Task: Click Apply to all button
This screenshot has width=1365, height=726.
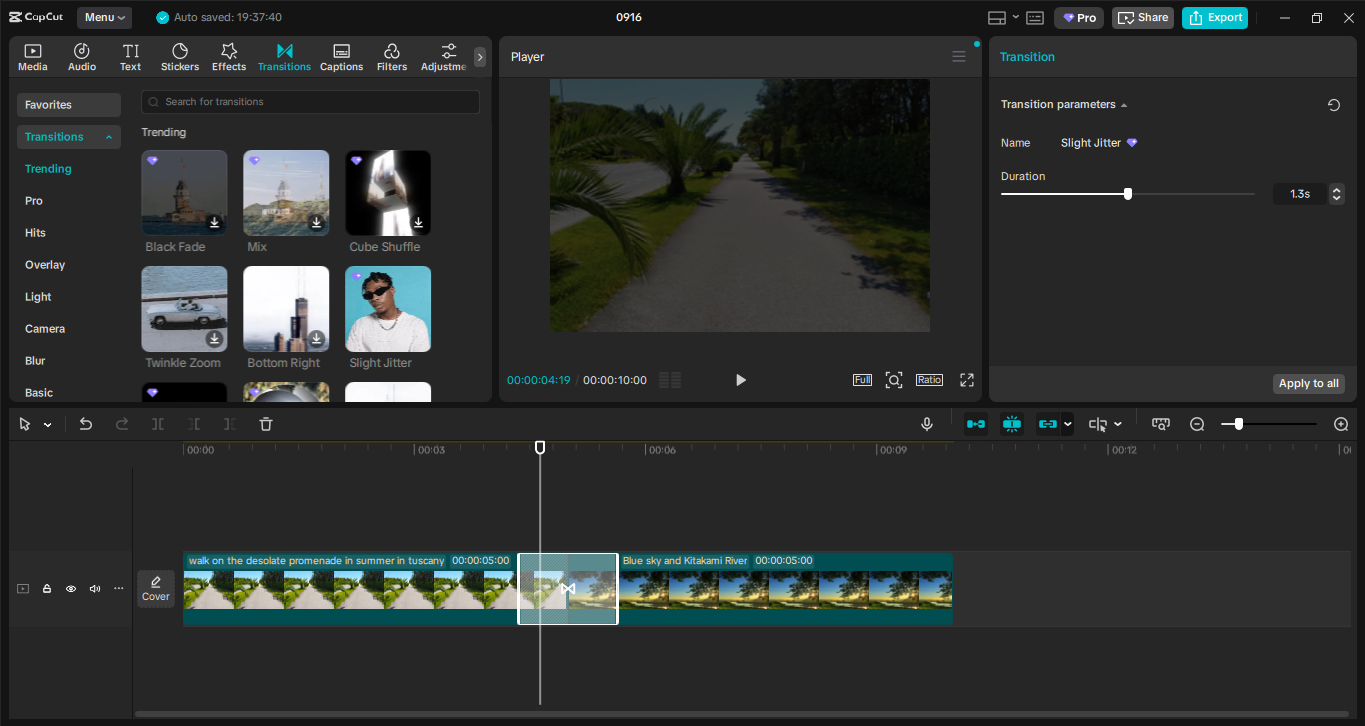Action: pos(1308,383)
